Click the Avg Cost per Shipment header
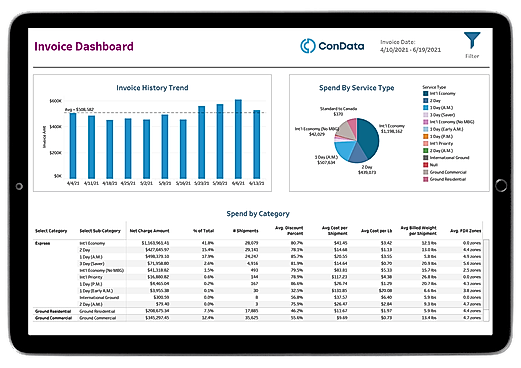Image resolution: width=521 pixels, height=368 pixels. [334, 230]
